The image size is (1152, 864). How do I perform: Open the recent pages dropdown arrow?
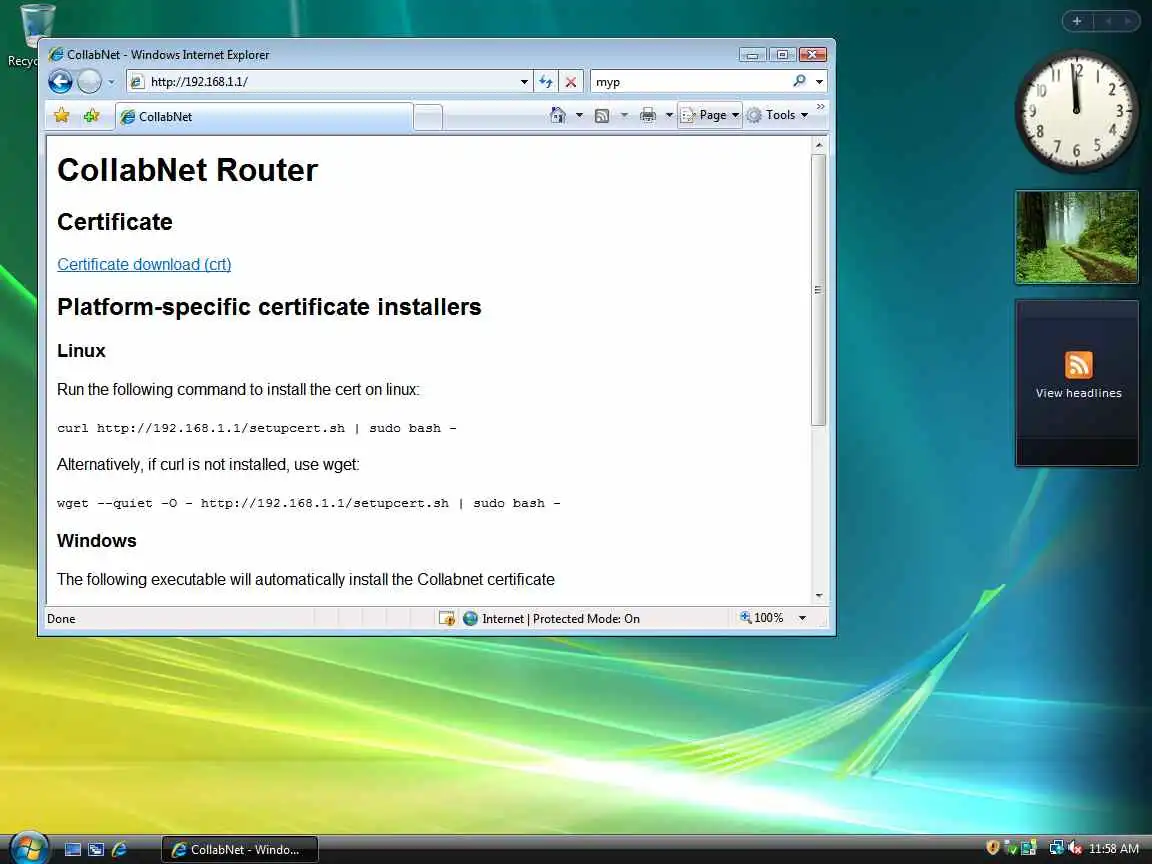pos(111,82)
